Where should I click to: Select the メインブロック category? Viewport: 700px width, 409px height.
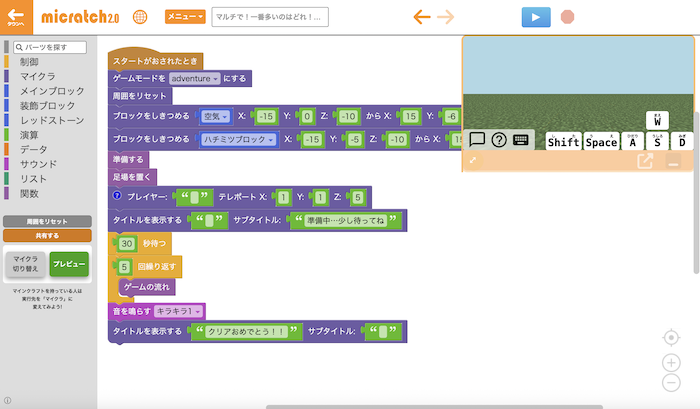click(x=52, y=91)
